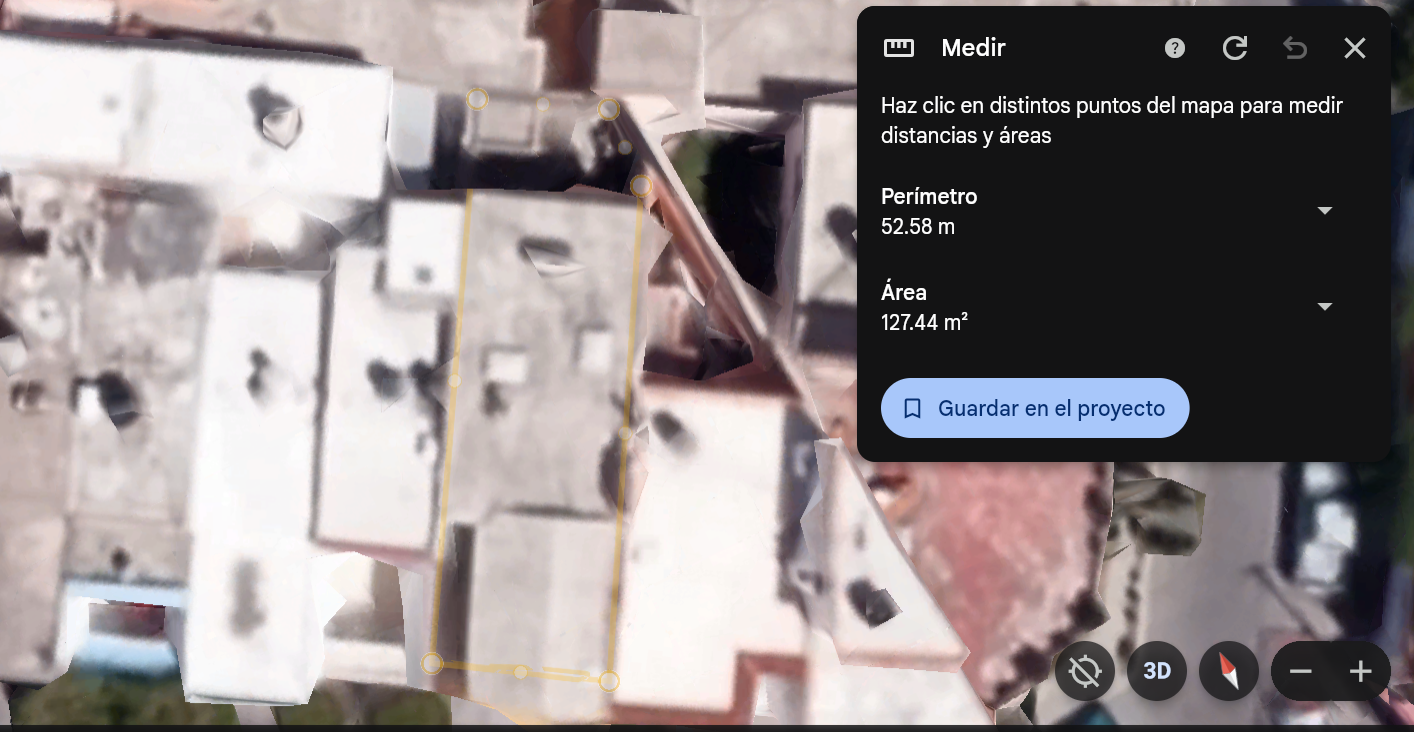Select the perimeter value 52.58 m
Viewport: 1414px width, 732px height.
coord(918,227)
